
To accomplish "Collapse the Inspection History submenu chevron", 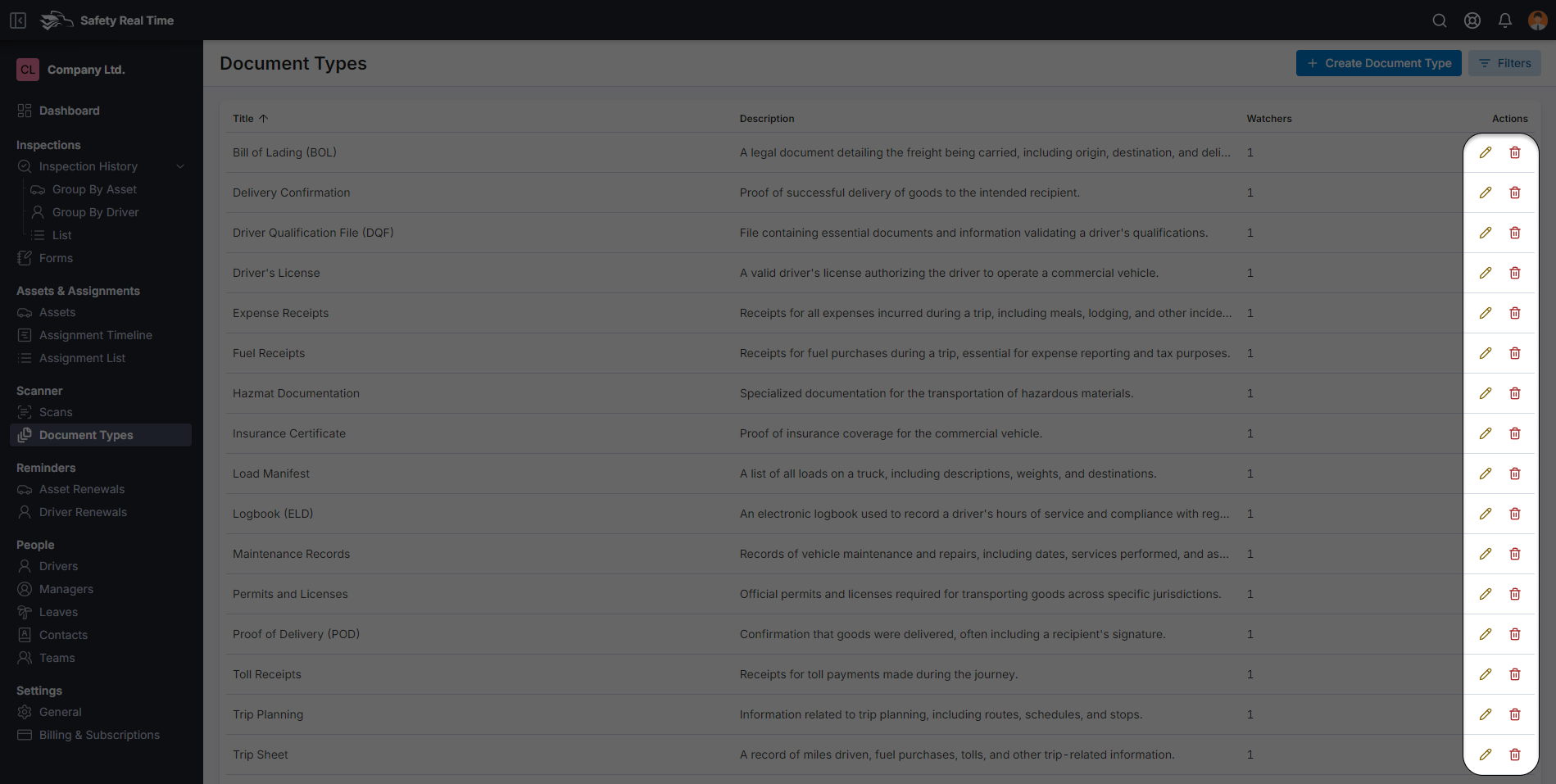I will (x=180, y=166).
